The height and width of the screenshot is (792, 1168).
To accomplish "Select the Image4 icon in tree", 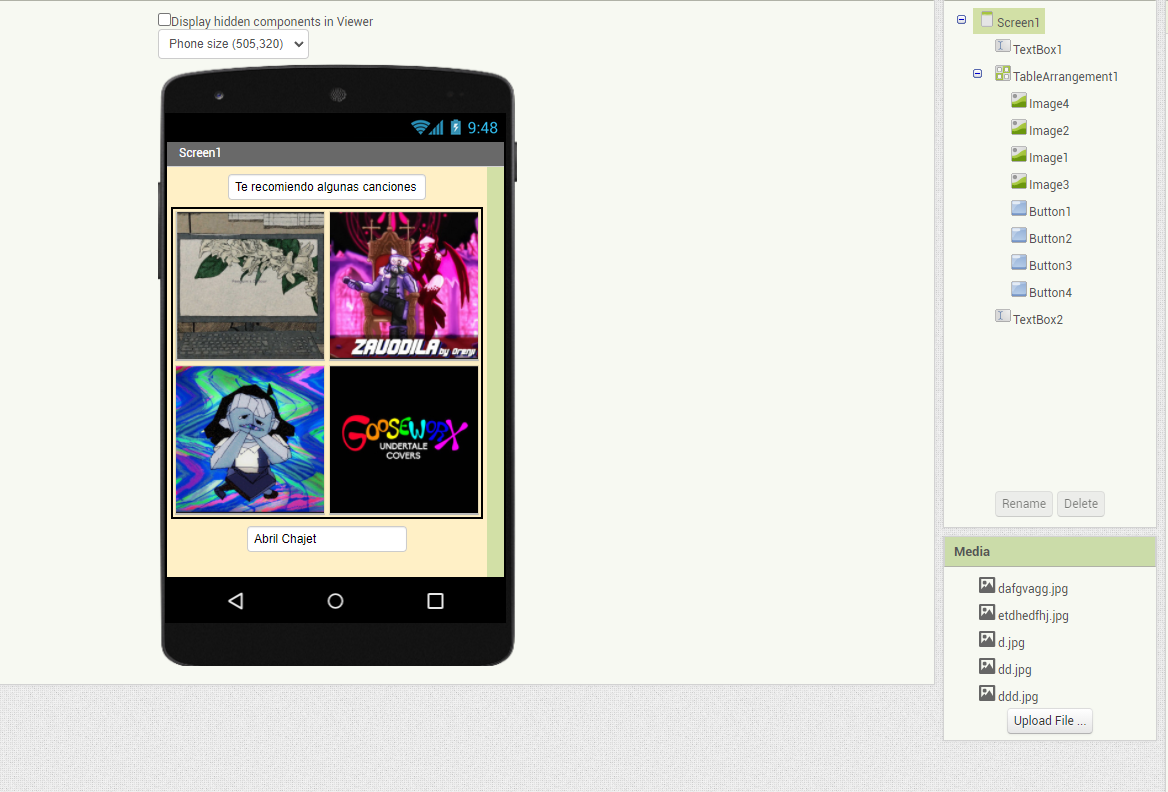I will (1018, 100).
